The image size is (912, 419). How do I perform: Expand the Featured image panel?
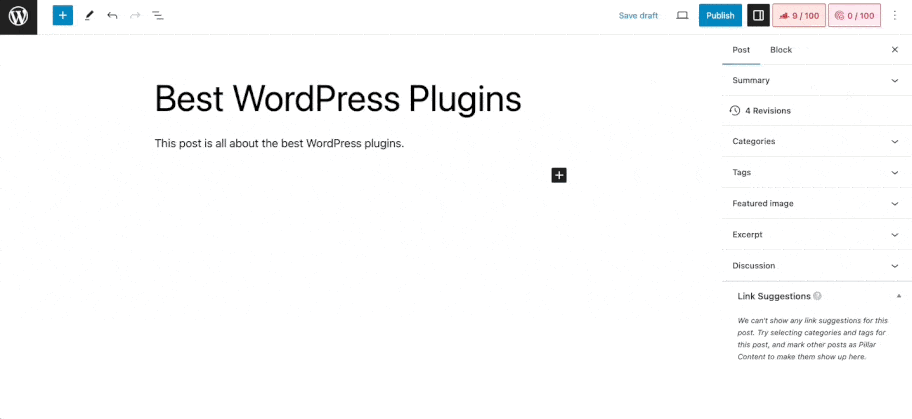[x=815, y=203]
